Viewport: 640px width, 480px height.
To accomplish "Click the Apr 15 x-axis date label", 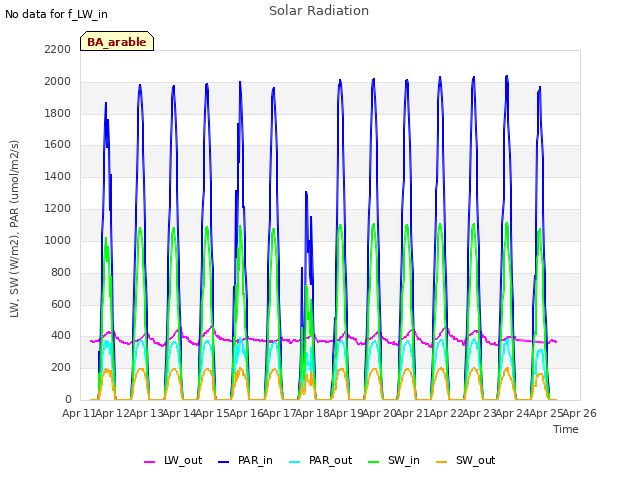I will [213, 413].
